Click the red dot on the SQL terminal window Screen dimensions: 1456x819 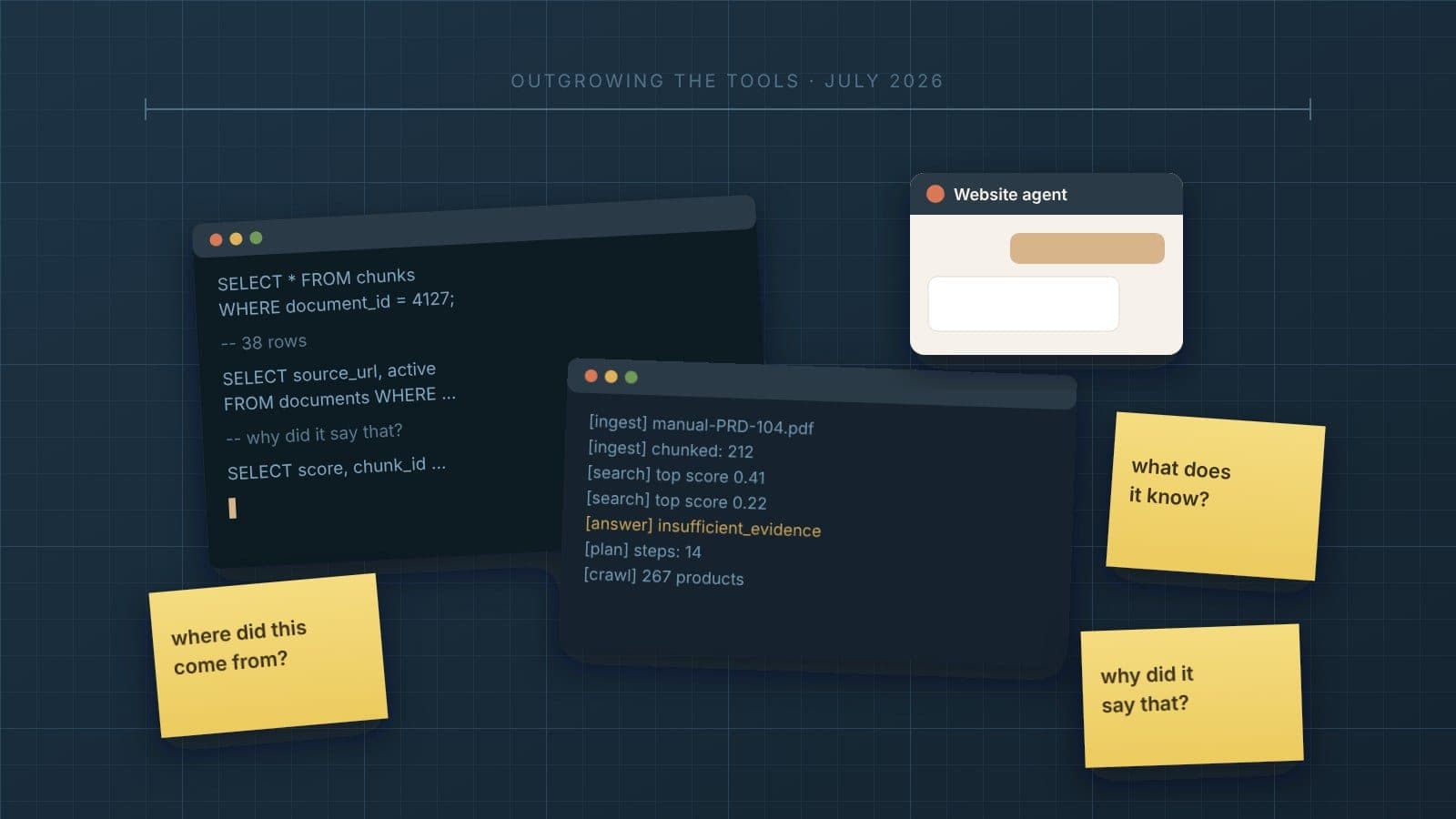216,239
